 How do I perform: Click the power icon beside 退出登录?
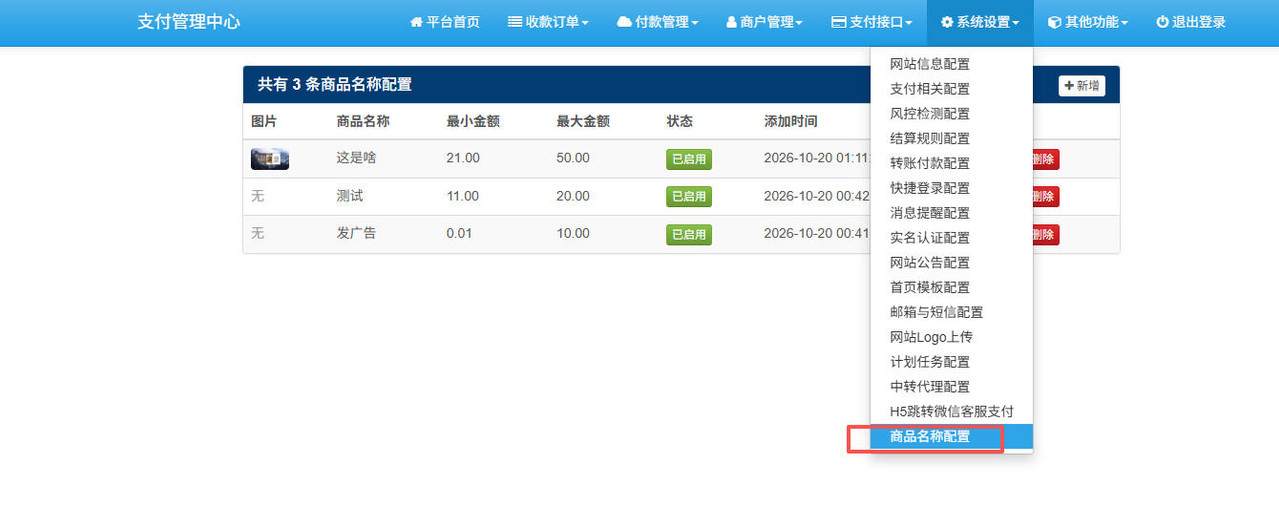tap(1162, 22)
